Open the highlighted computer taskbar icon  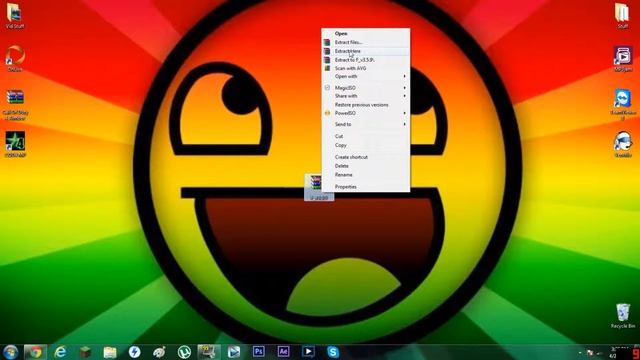pos(209,352)
